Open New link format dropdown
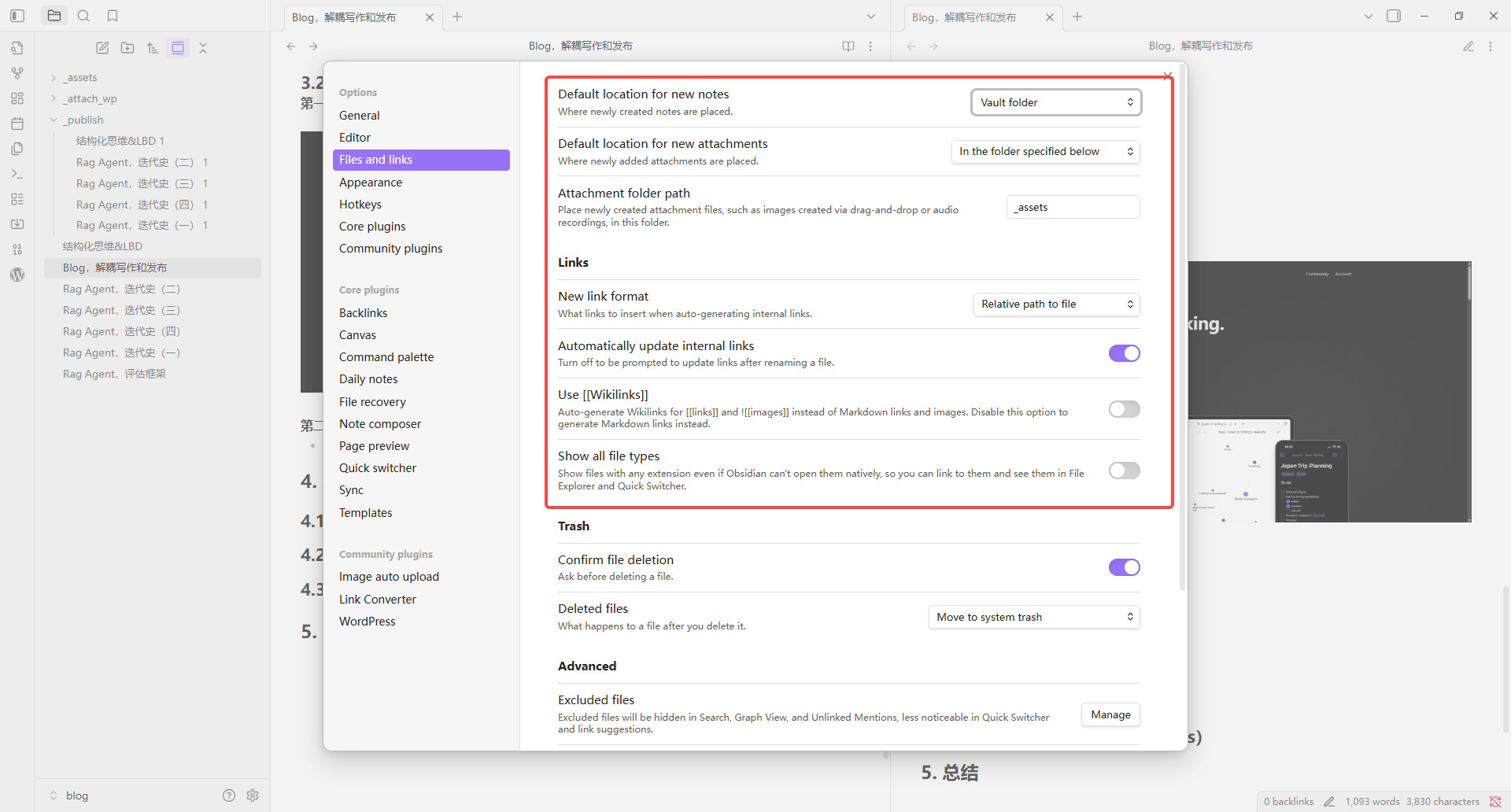Screen dimensions: 1511x812 point(1056,304)
